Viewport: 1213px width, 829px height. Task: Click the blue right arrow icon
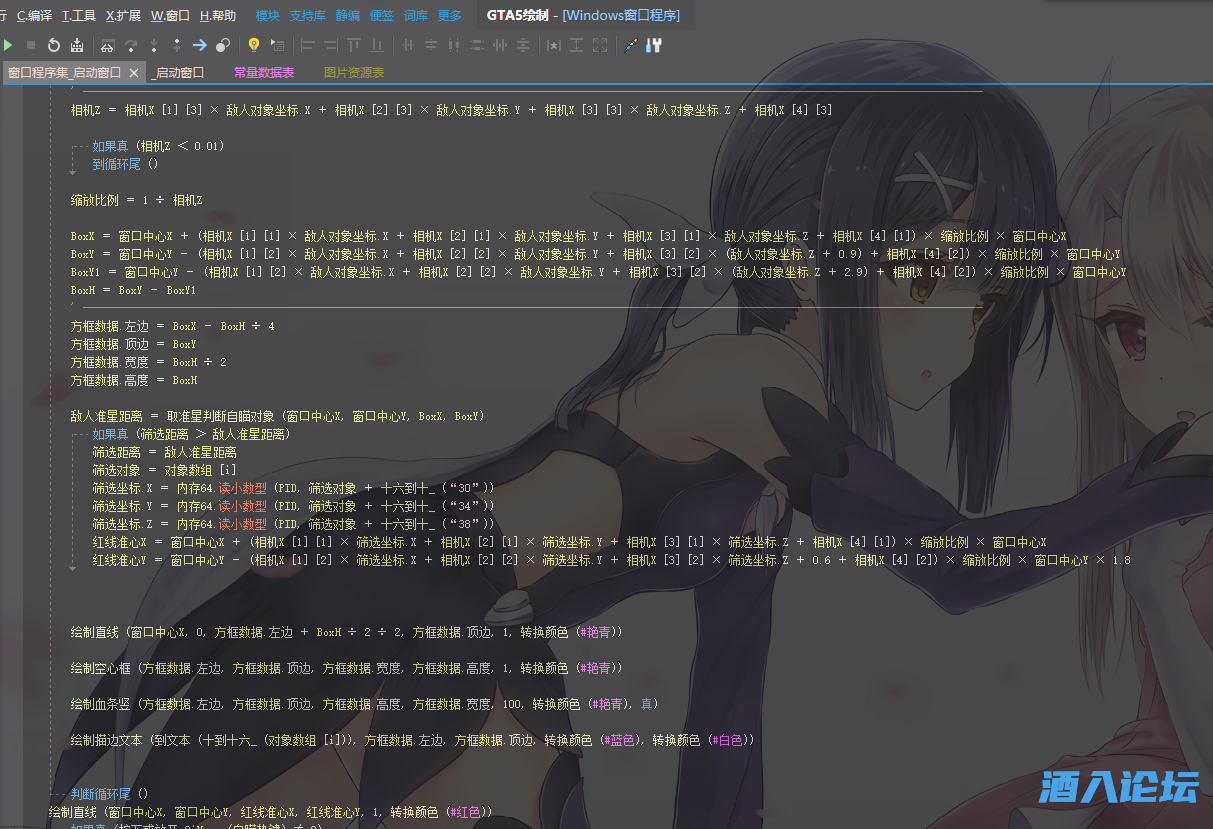(x=200, y=45)
